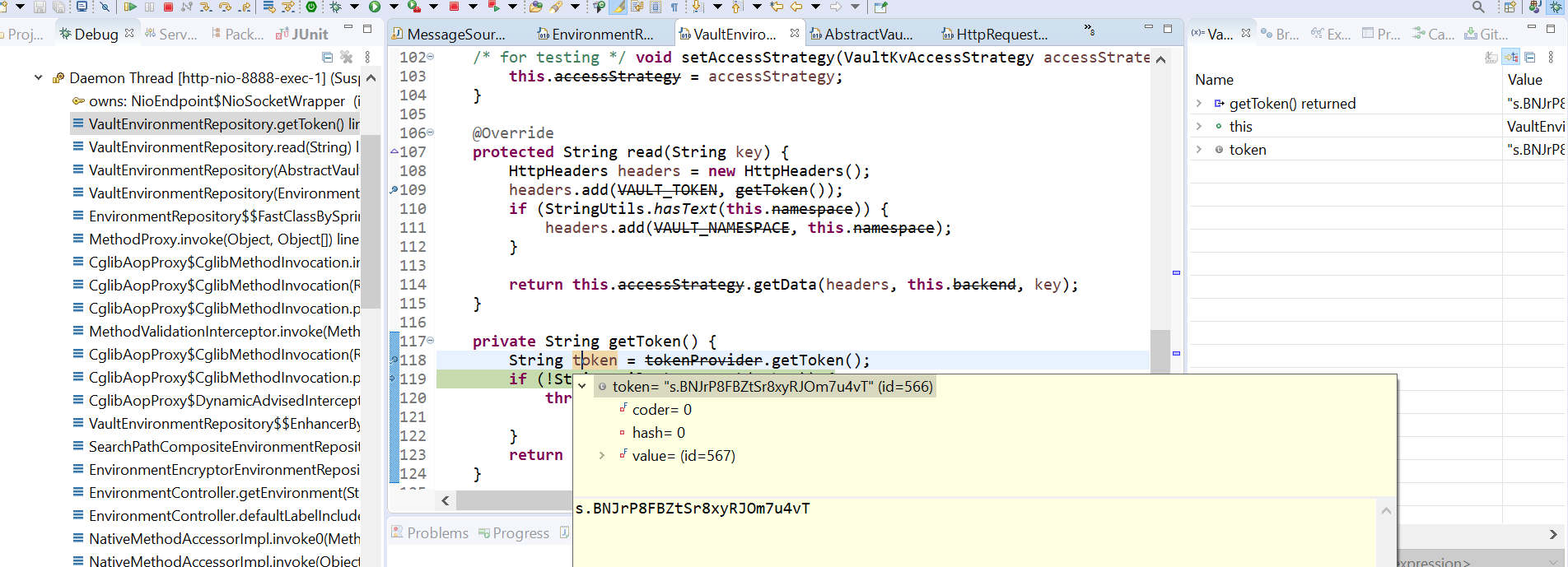
Task: Expand the value= (id=567) node
Action: pyautogui.click(x=602, y=455)
